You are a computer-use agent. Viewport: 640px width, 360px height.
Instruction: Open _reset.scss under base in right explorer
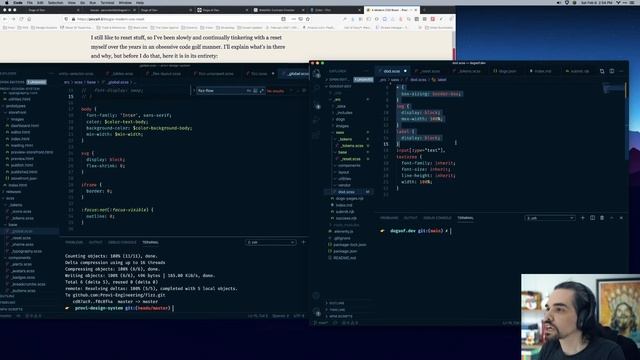(350, 159)
